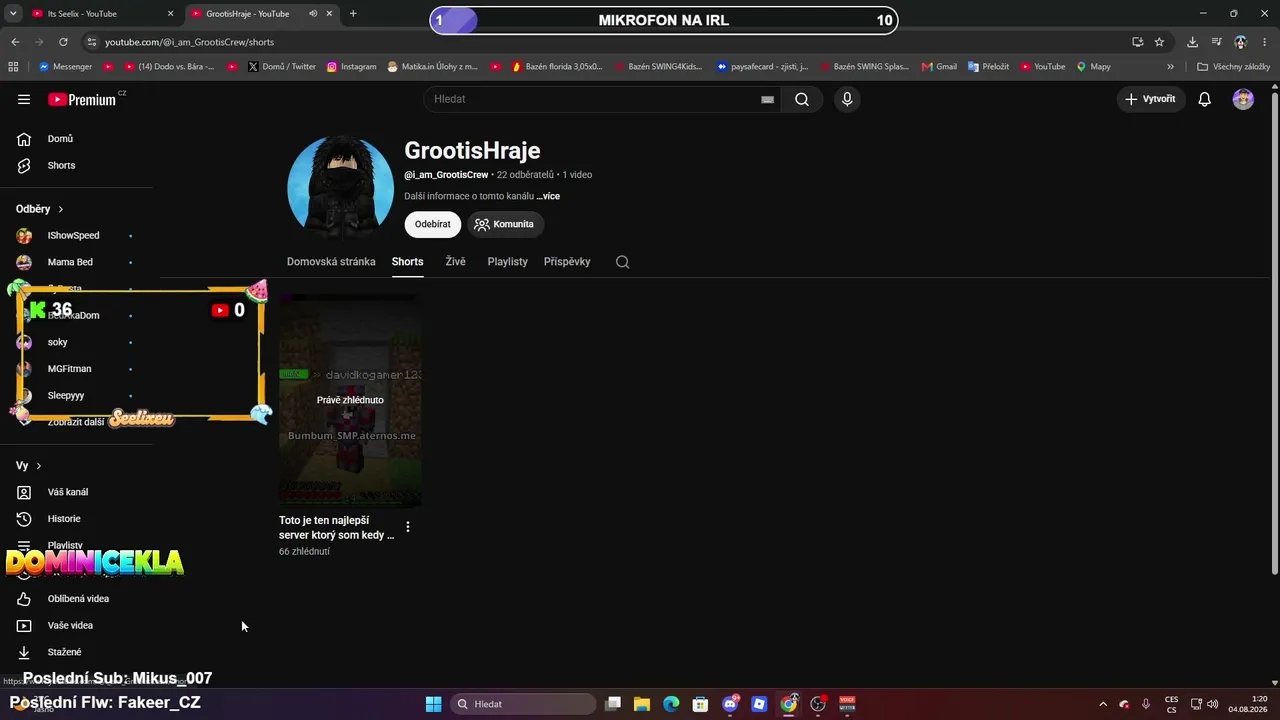Open the tab search dropdown arrow
This screenshot has height=720, width=1280.
coord(13,14)
